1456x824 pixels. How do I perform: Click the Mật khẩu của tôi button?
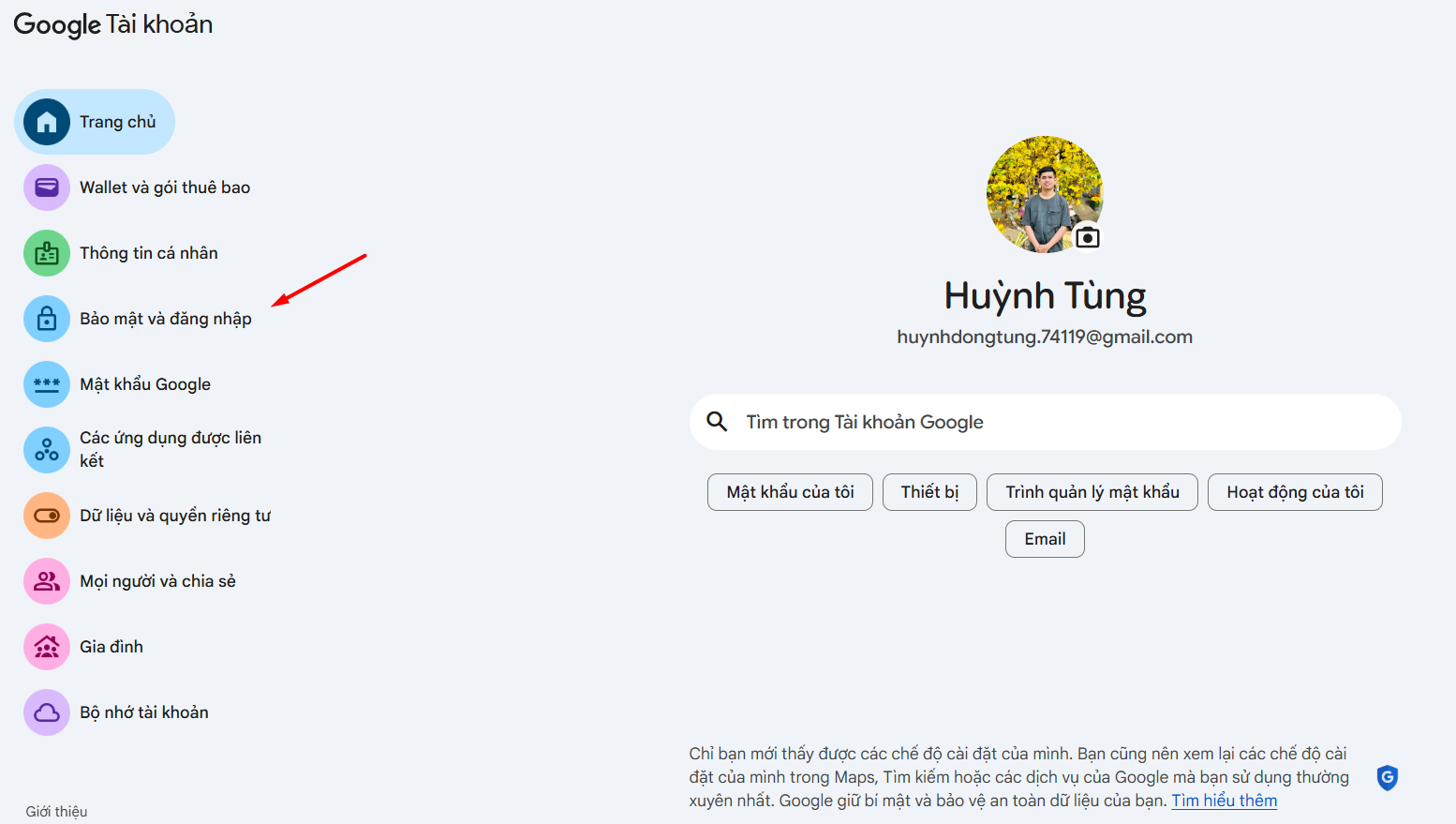790,492
